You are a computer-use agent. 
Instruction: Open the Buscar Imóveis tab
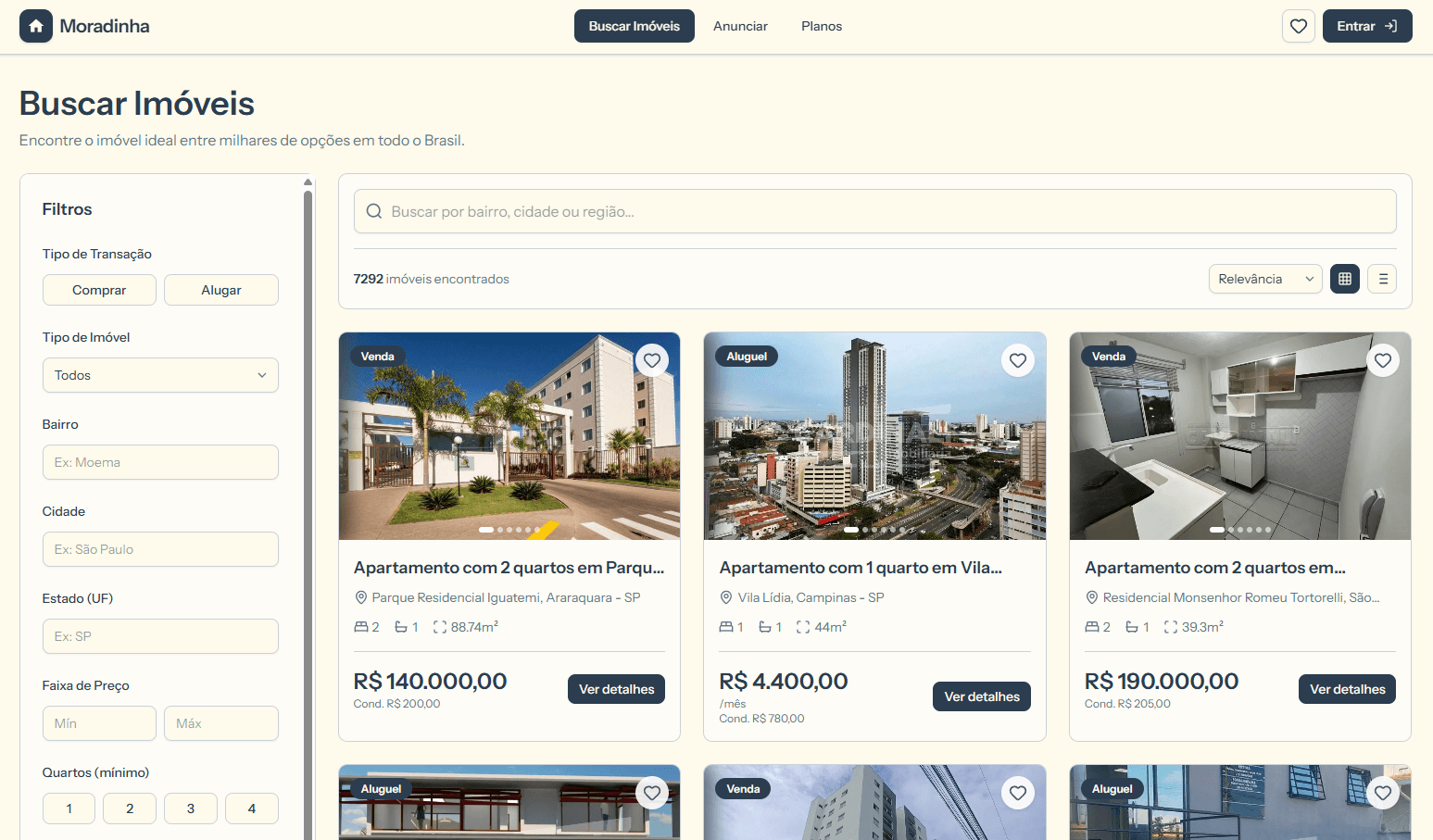click(x=635, y=26)
